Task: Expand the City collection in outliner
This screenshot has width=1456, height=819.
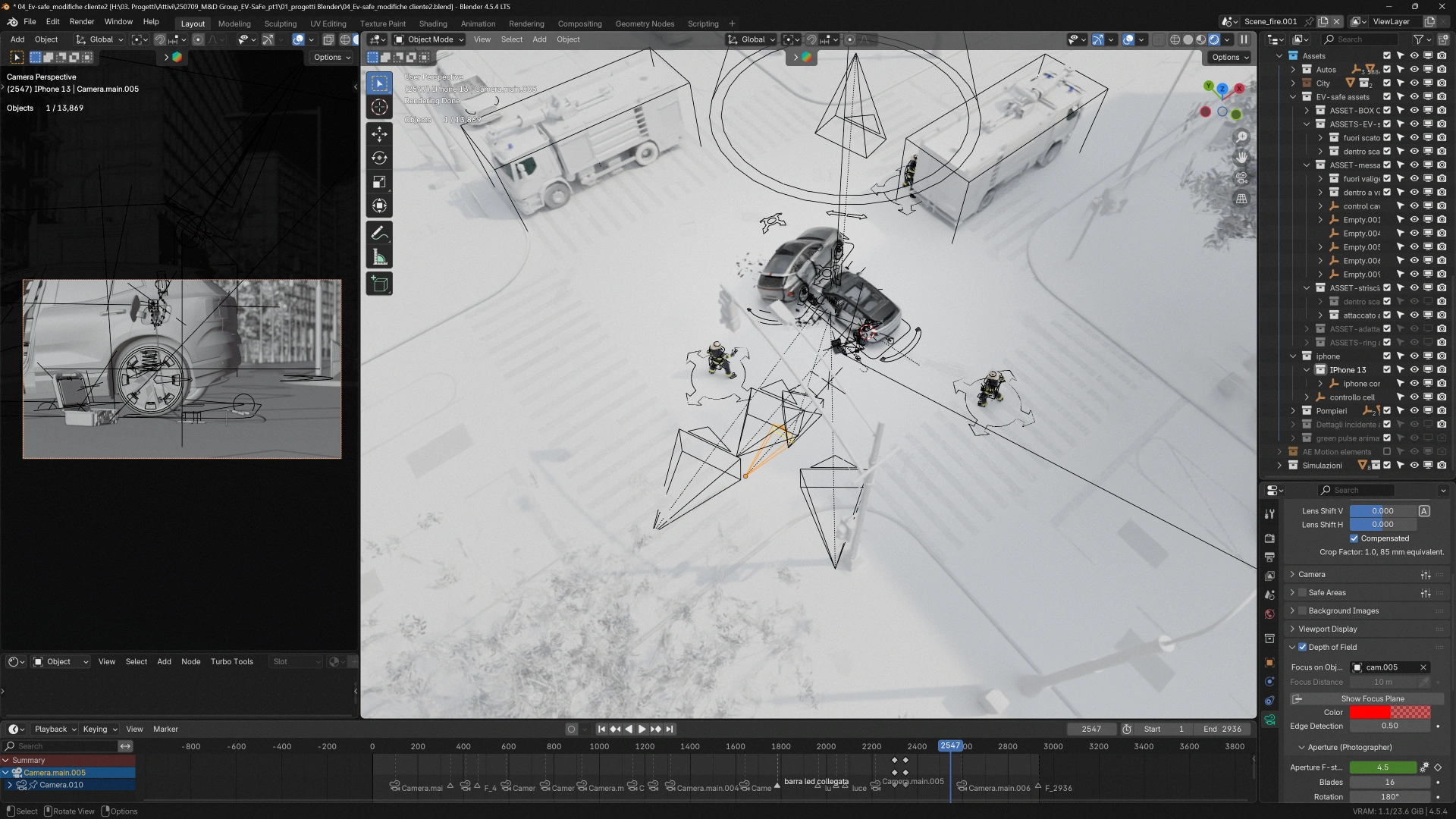Action: click(1294, 83)
